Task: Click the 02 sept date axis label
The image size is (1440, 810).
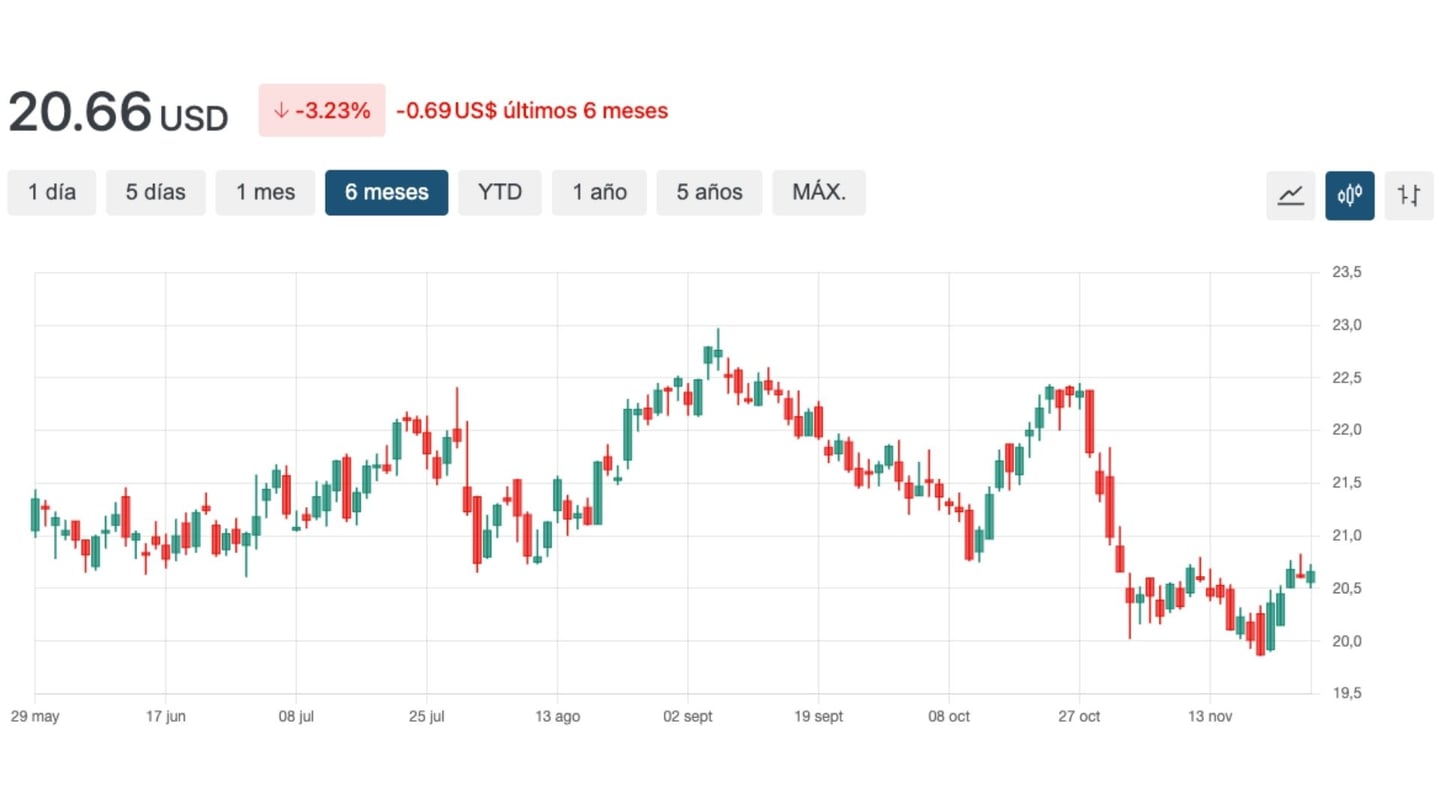Action: 688,717
